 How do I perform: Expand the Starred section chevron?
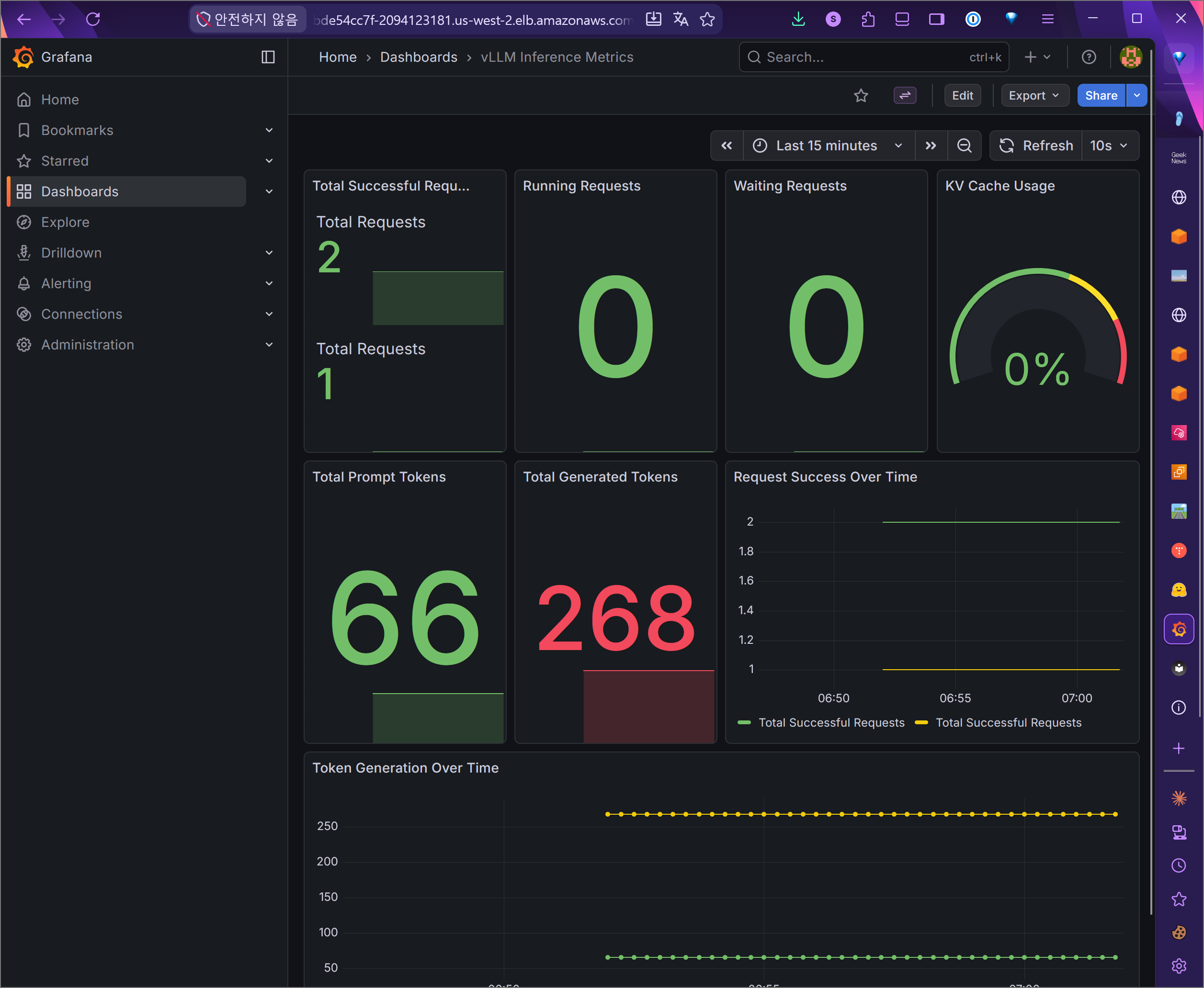(x=269, y=161)
